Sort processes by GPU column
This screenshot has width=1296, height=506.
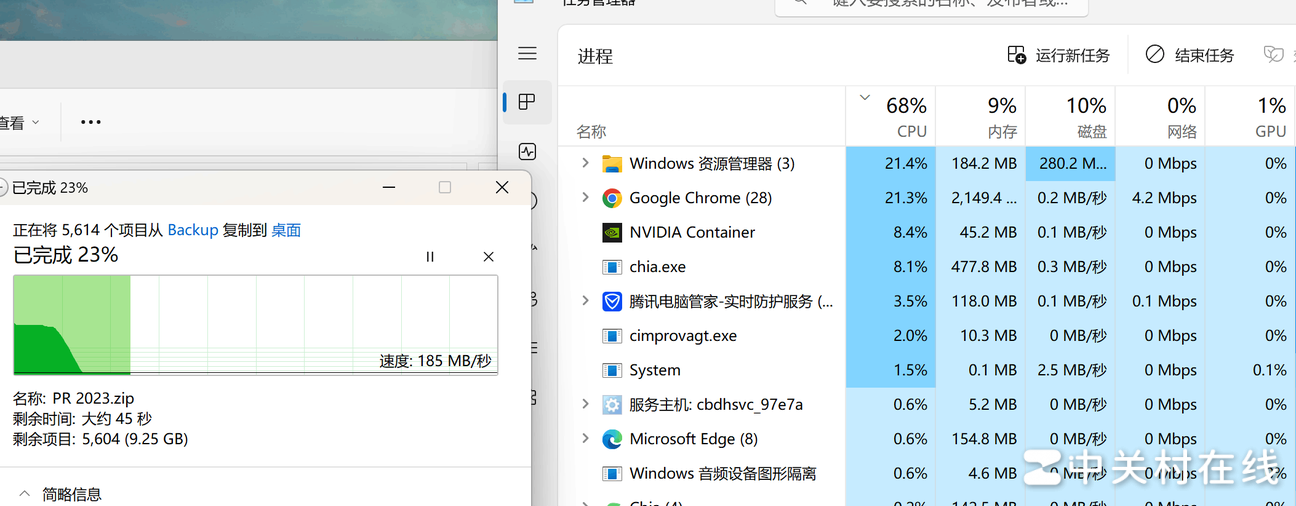point(1250,116)
